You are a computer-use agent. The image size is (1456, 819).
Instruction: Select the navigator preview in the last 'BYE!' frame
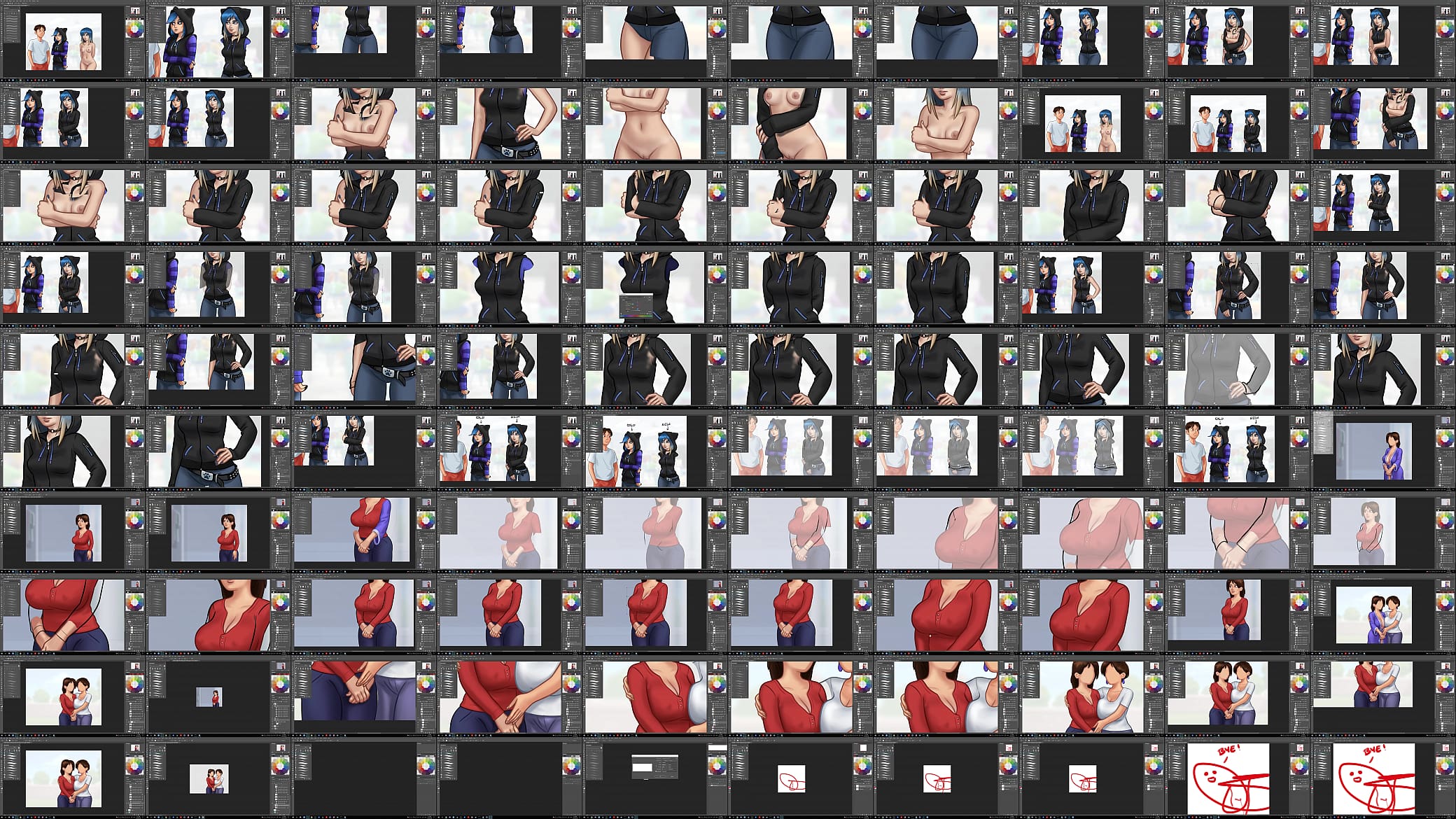1446,748
